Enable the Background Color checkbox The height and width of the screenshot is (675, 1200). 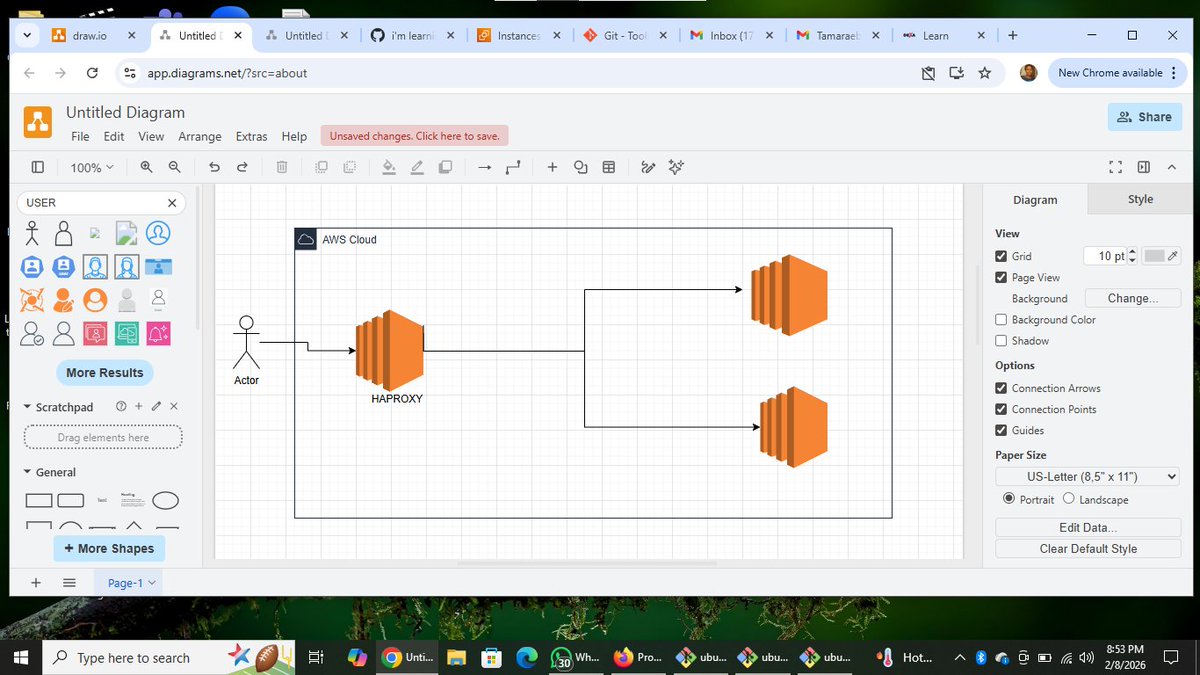coord(1001,320)
